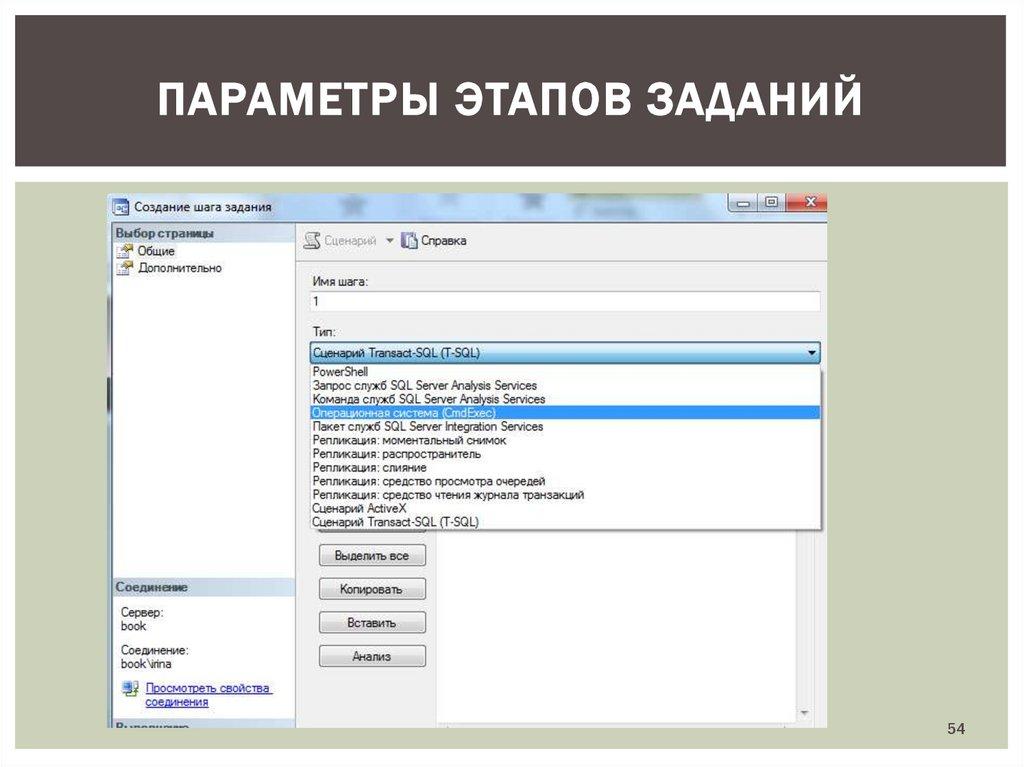Click the scrollbar down arrow in command area
1024x767 pixels.
(803, 713)
